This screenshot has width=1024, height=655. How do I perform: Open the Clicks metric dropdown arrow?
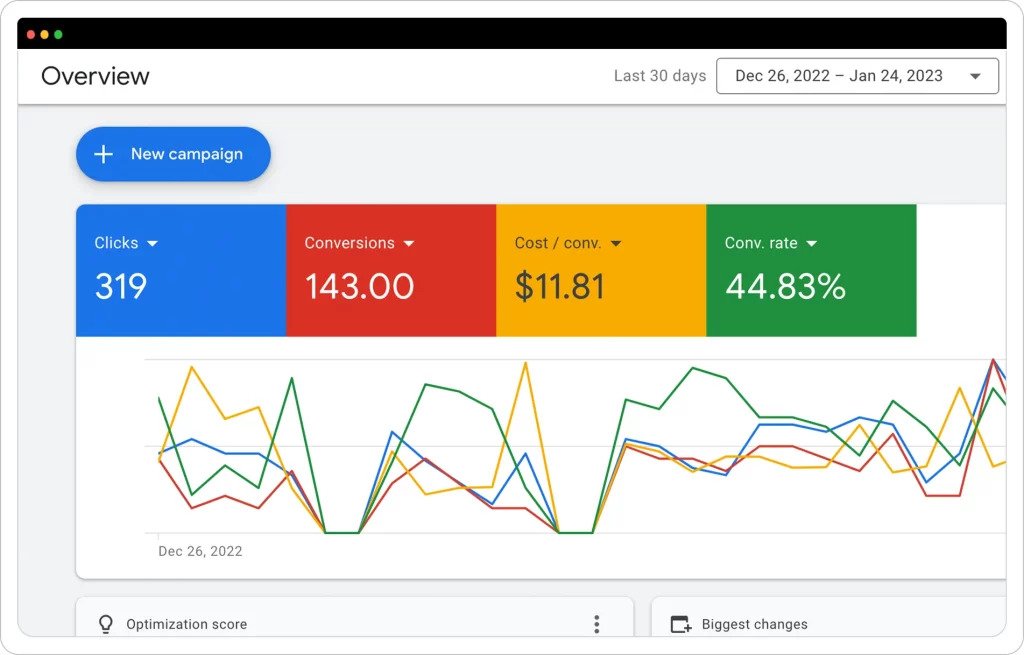coord(153,243)
